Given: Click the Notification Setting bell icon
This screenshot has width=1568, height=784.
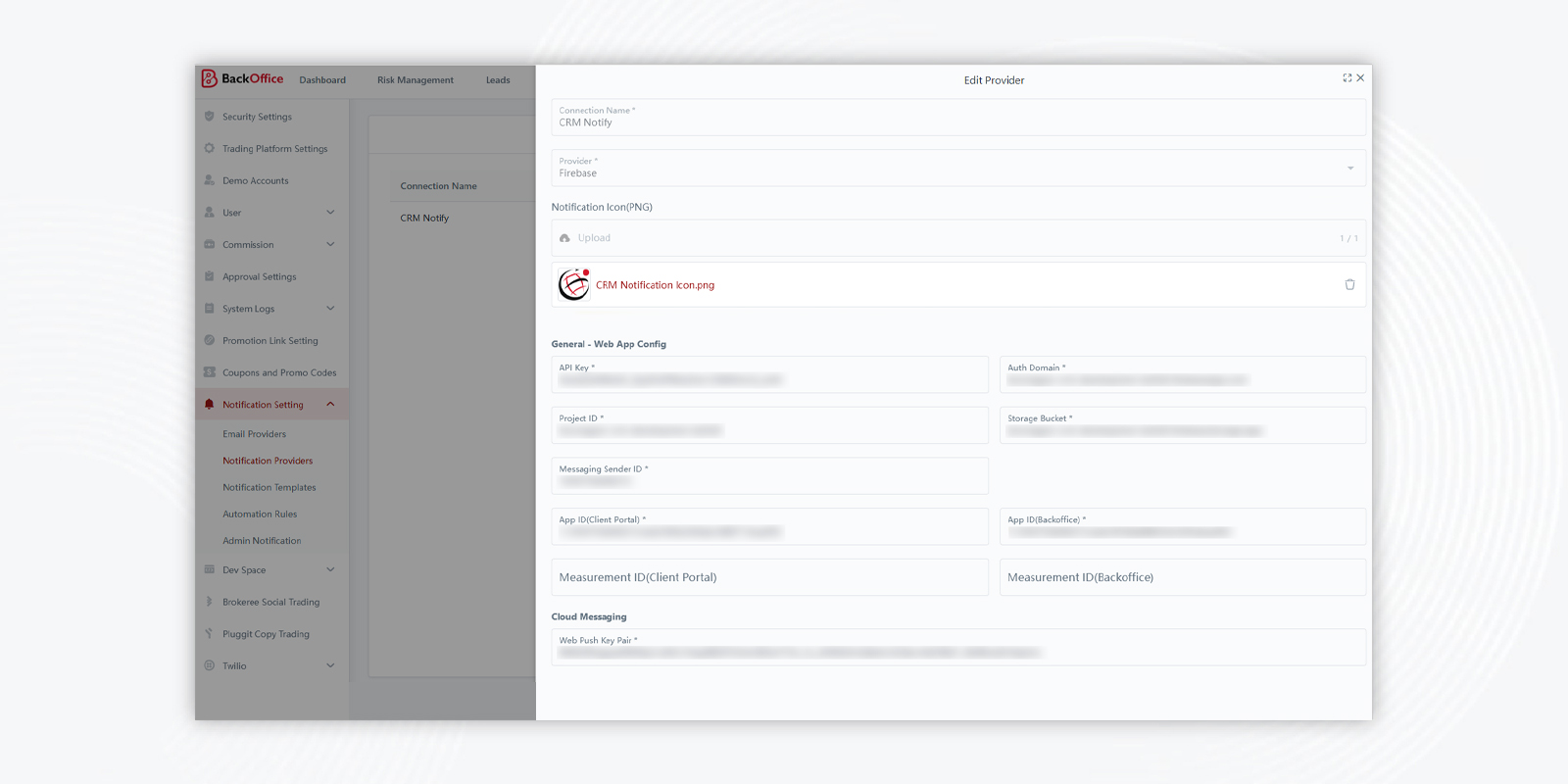Looking at the screenshot, I should click(x=209, y=404).
